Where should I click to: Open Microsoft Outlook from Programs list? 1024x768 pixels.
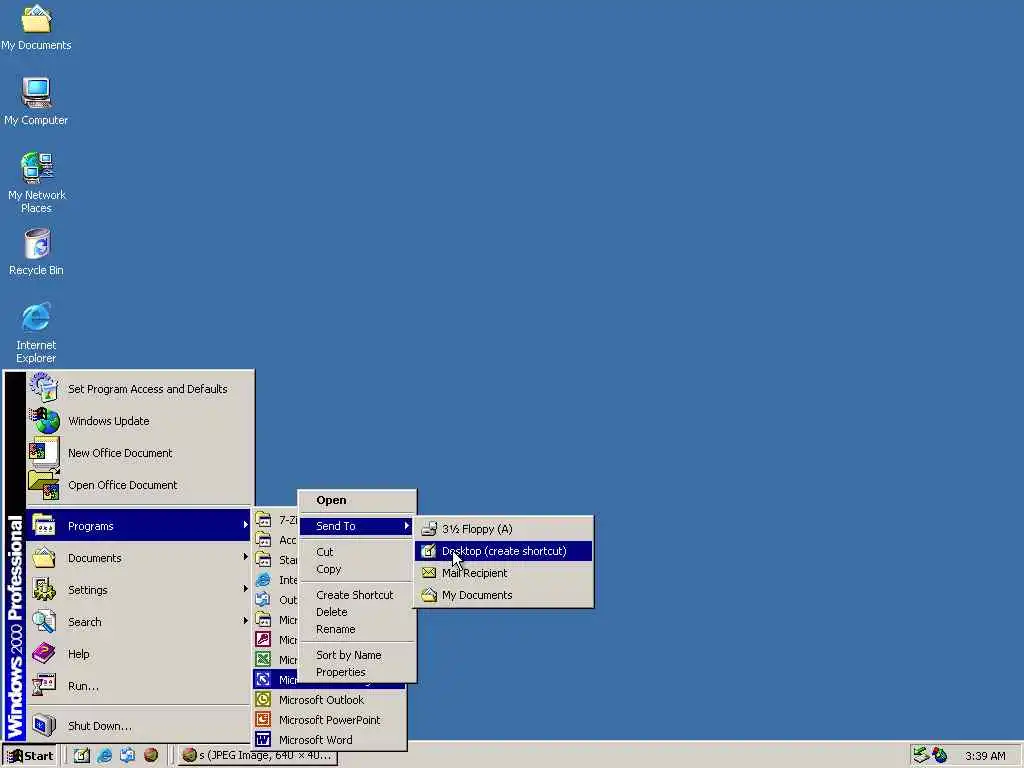pyautogui.click(x=329, y=699)
